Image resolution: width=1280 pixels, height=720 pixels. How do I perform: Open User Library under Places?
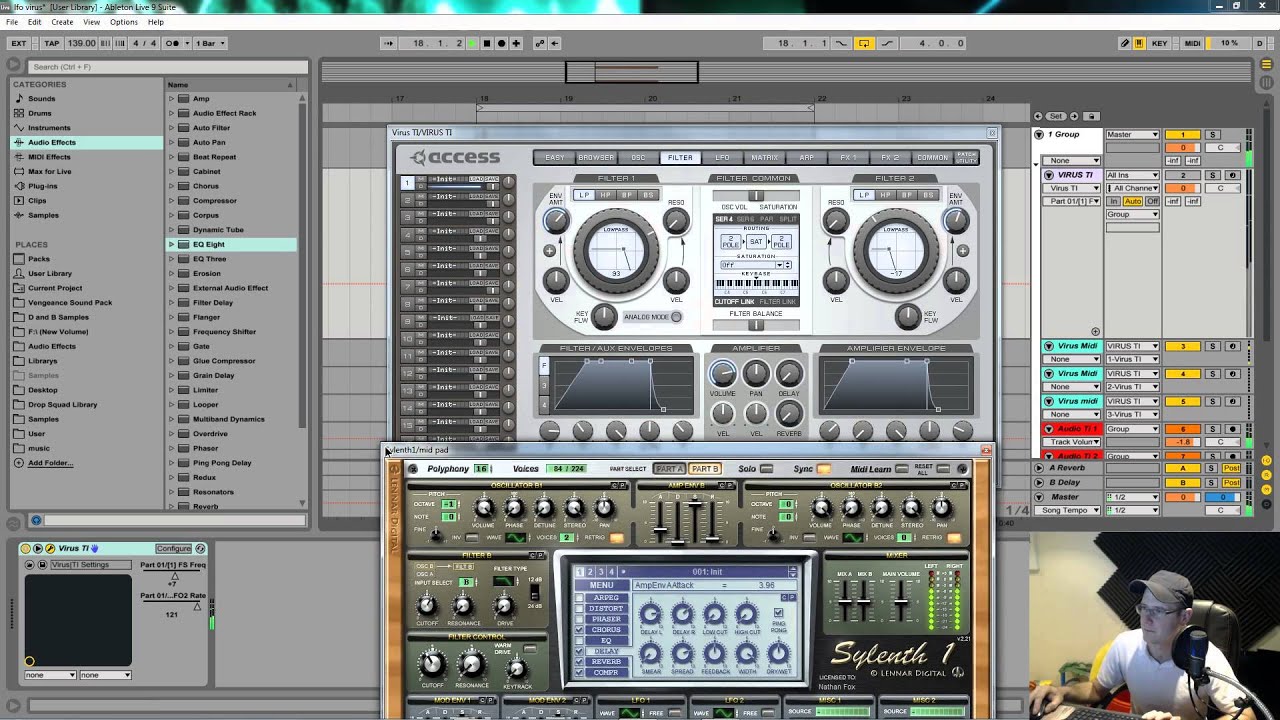(50, 273)
